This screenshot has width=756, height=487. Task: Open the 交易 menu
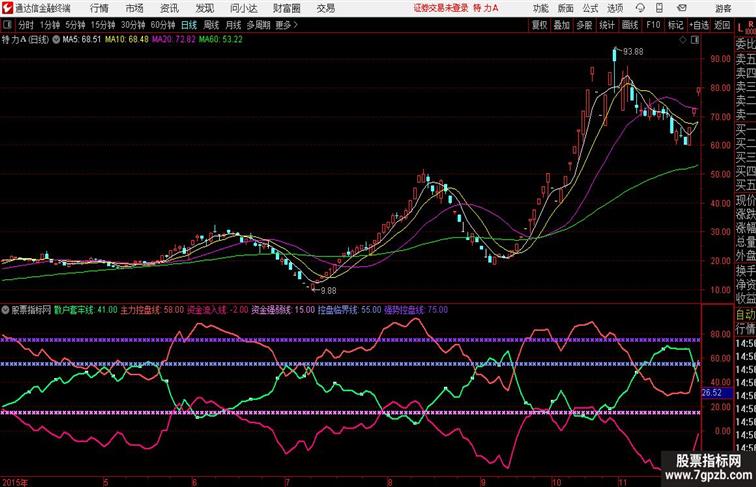[325, 8]
